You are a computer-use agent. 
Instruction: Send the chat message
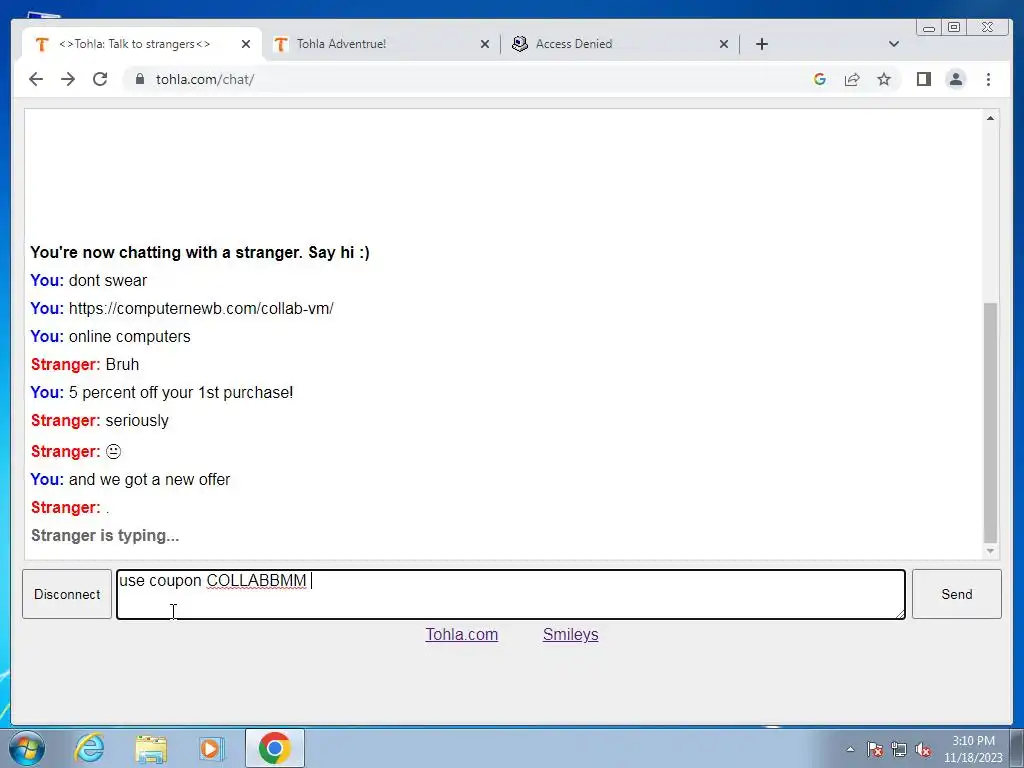pos(957,594)
